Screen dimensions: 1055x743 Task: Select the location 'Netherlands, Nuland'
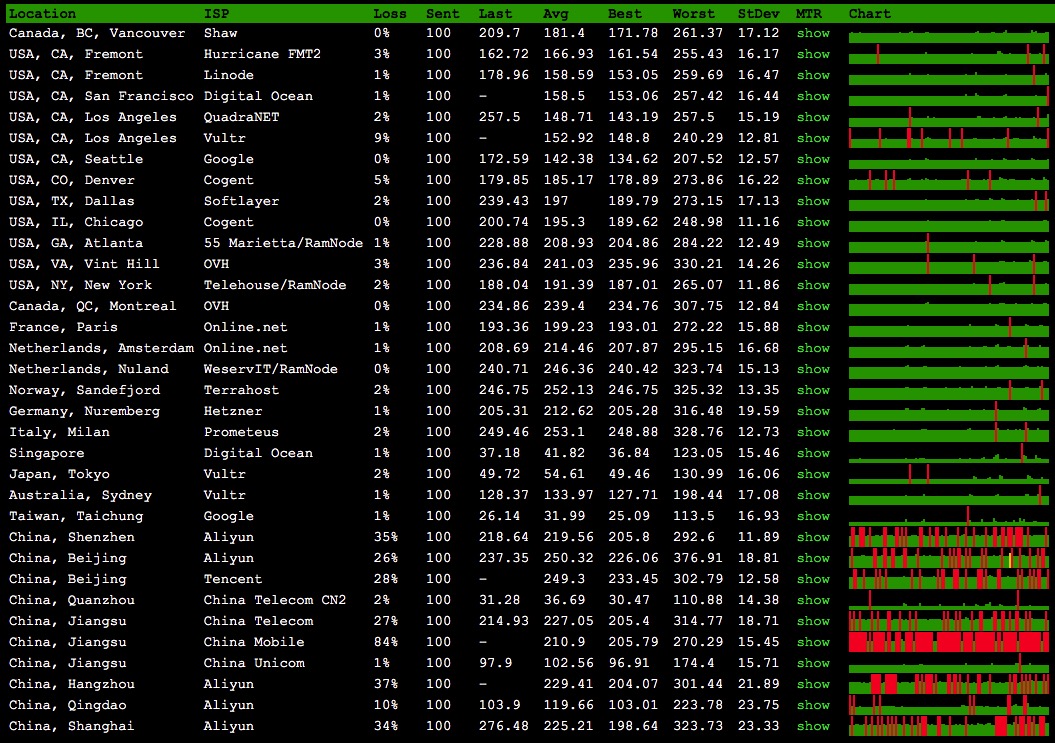pos(89,369)
